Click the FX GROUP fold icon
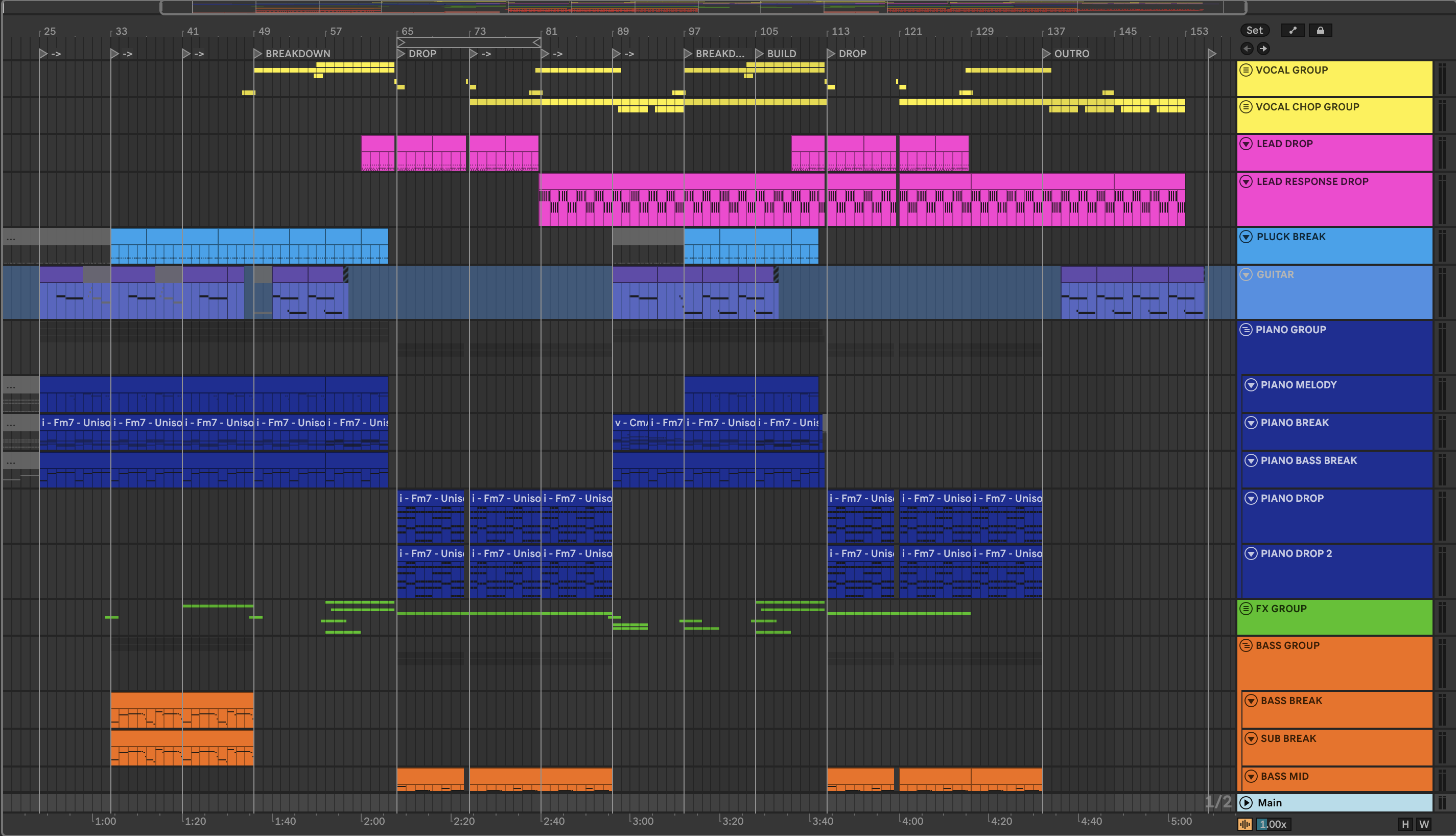Viewport: 1456px width, 836px height. [1246, 609]
